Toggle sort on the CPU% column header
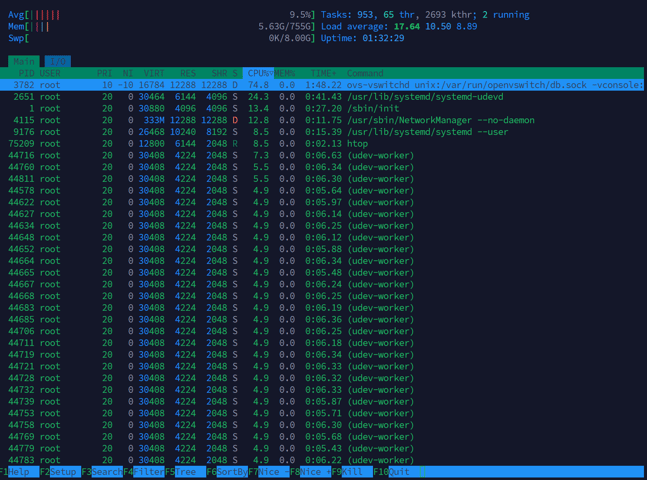 pyautogui.click(x=258, y=73)
